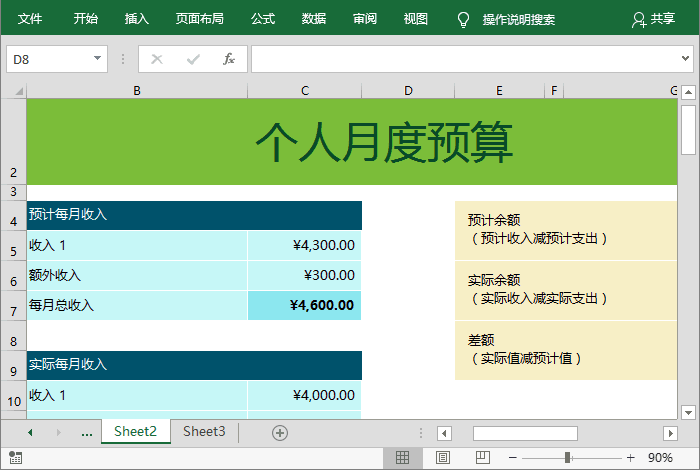Screen dimensions: 700x470
Task: Select row 2 header
Action: 13,141
